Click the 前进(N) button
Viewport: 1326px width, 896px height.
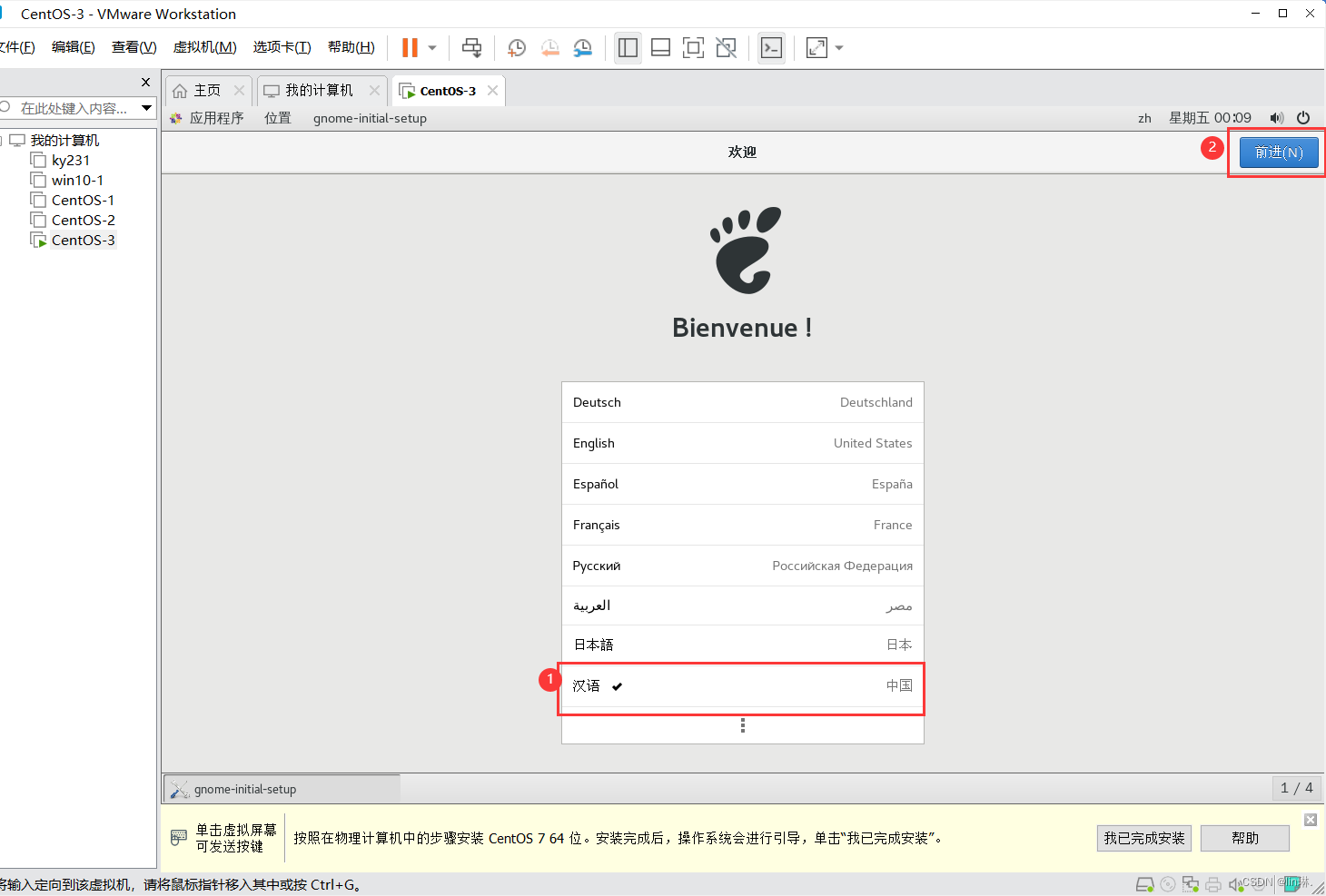[x=1279, y=153]
